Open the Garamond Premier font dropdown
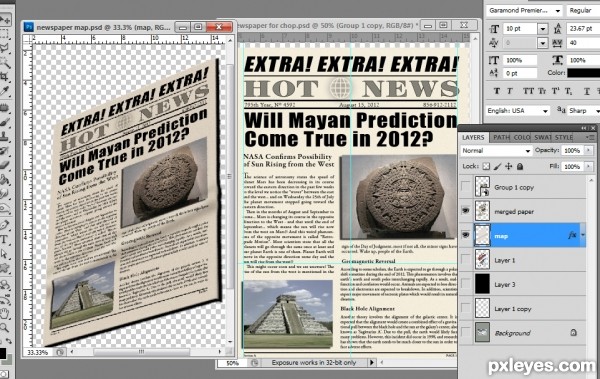 click(x=524, y=11)
